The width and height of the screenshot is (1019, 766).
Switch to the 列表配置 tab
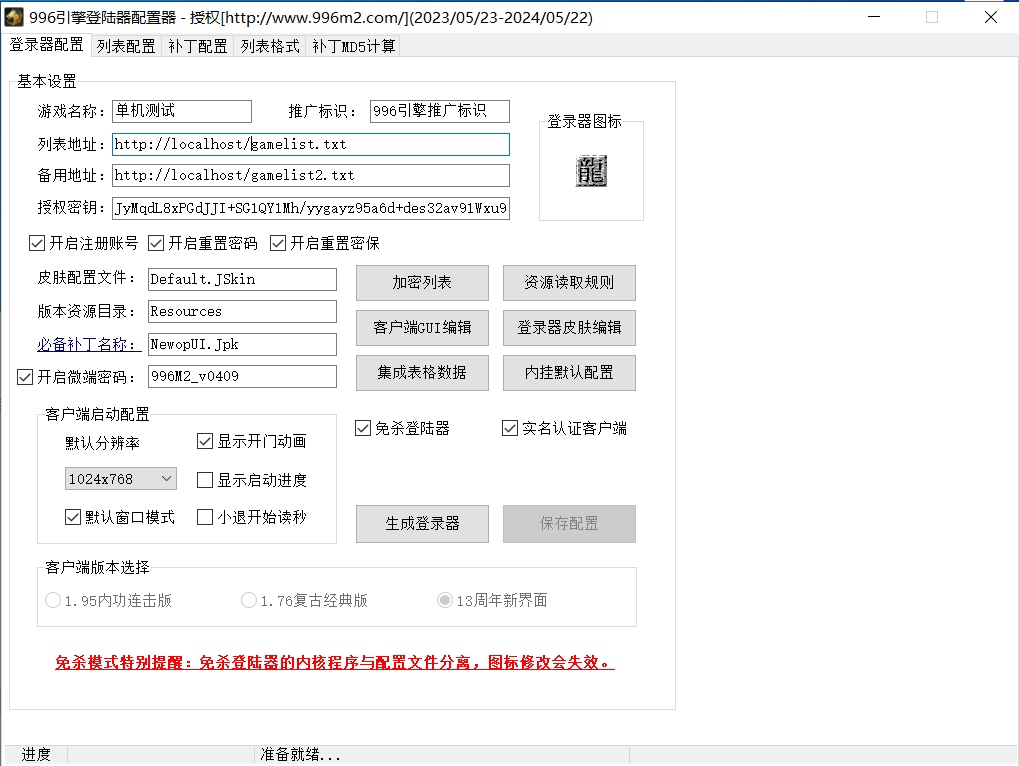pyautogui.click(x=126, y=46)
